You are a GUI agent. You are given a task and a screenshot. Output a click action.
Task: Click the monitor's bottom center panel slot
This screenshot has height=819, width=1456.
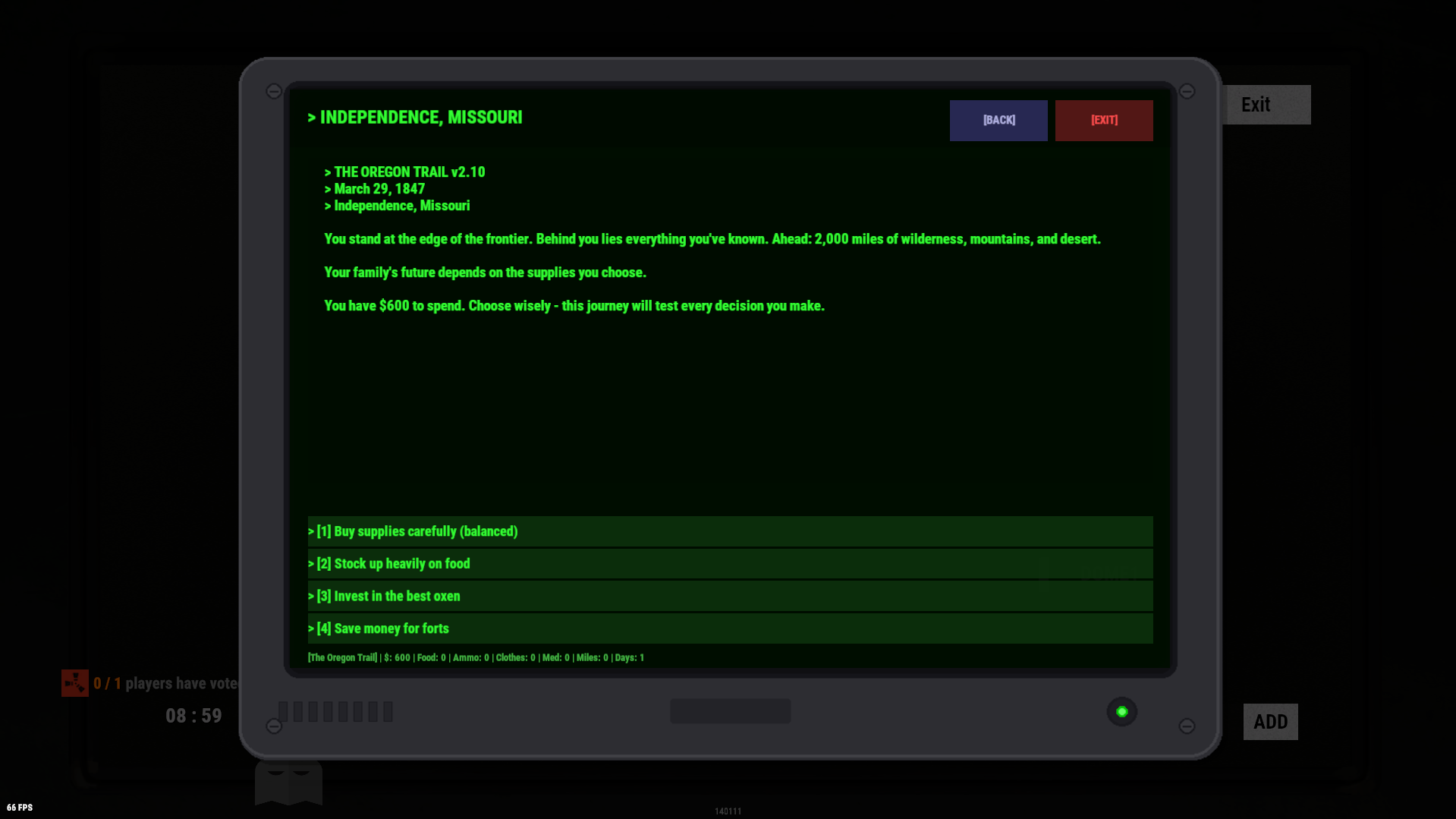click(x=730, y=711)
